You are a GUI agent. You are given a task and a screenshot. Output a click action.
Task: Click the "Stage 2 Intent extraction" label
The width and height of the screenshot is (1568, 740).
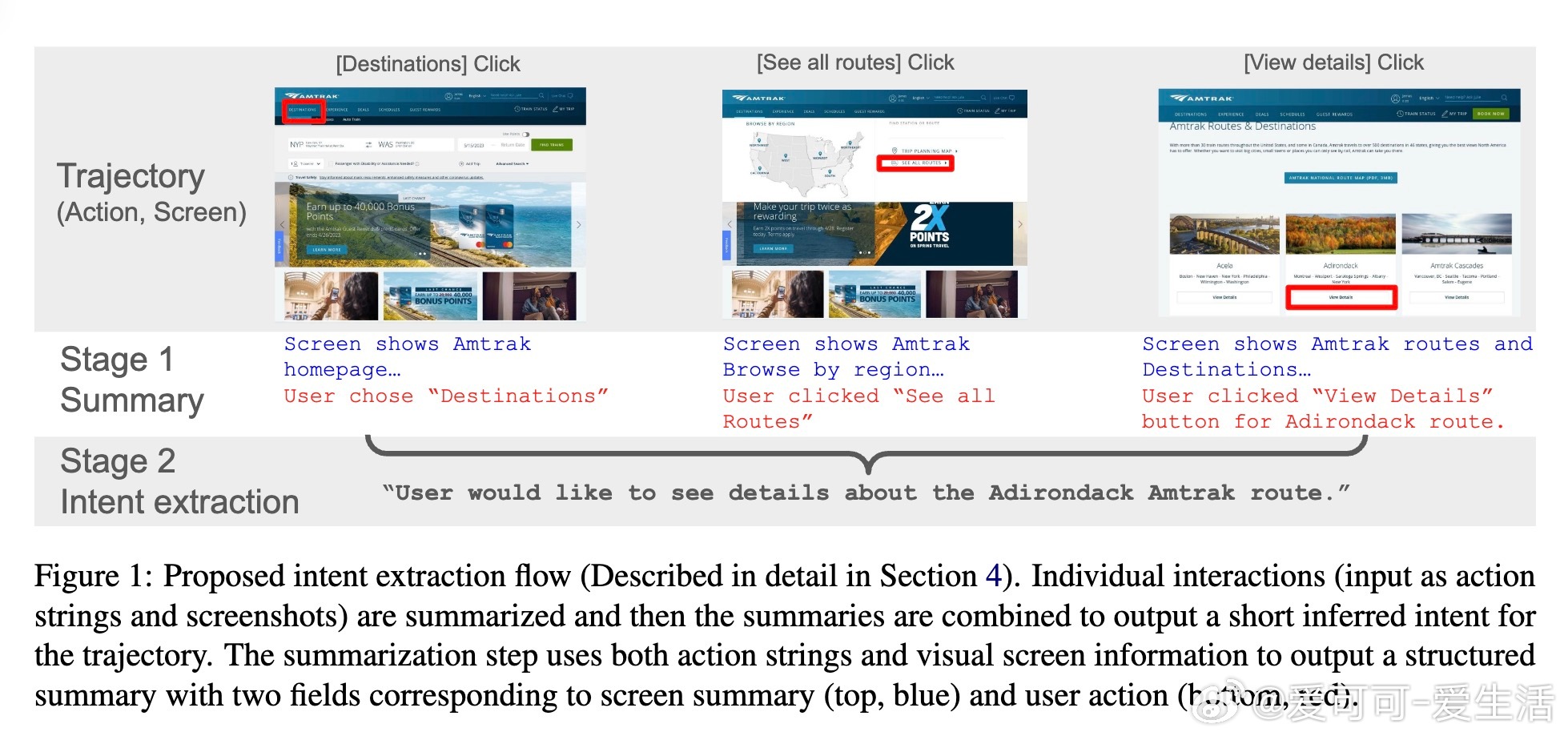point(179,481)
